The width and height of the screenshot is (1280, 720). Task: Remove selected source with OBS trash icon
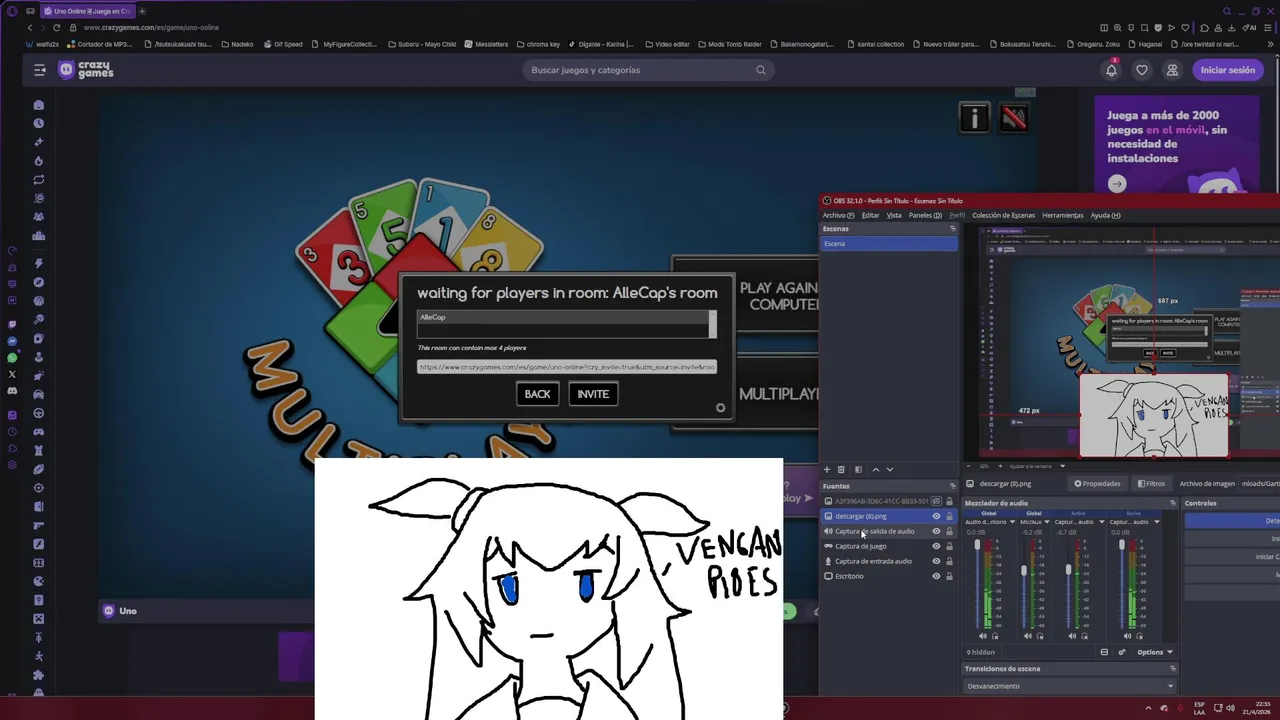tap(841, 469)
